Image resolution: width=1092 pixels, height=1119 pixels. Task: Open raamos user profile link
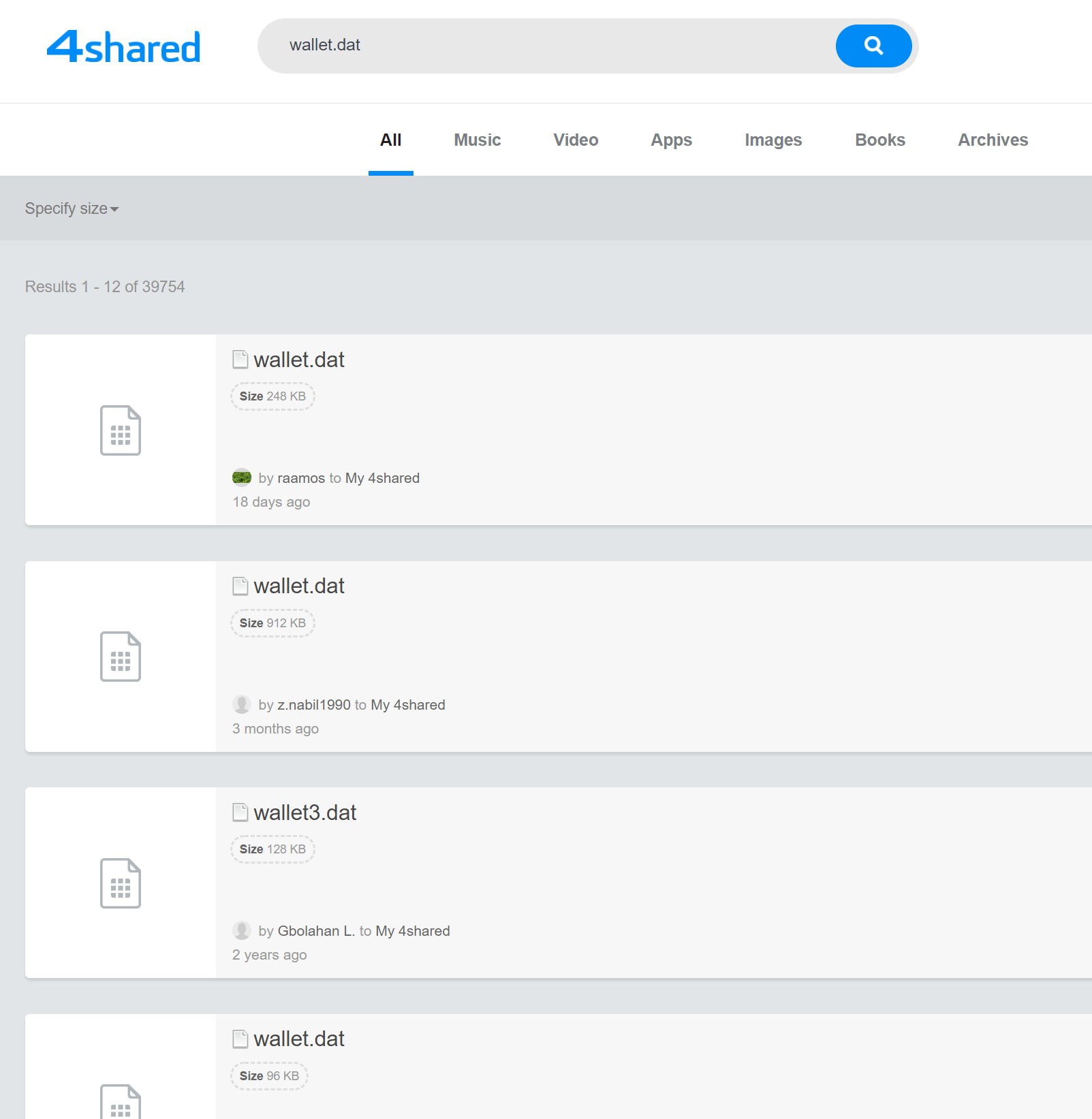[x=301, y=478]
